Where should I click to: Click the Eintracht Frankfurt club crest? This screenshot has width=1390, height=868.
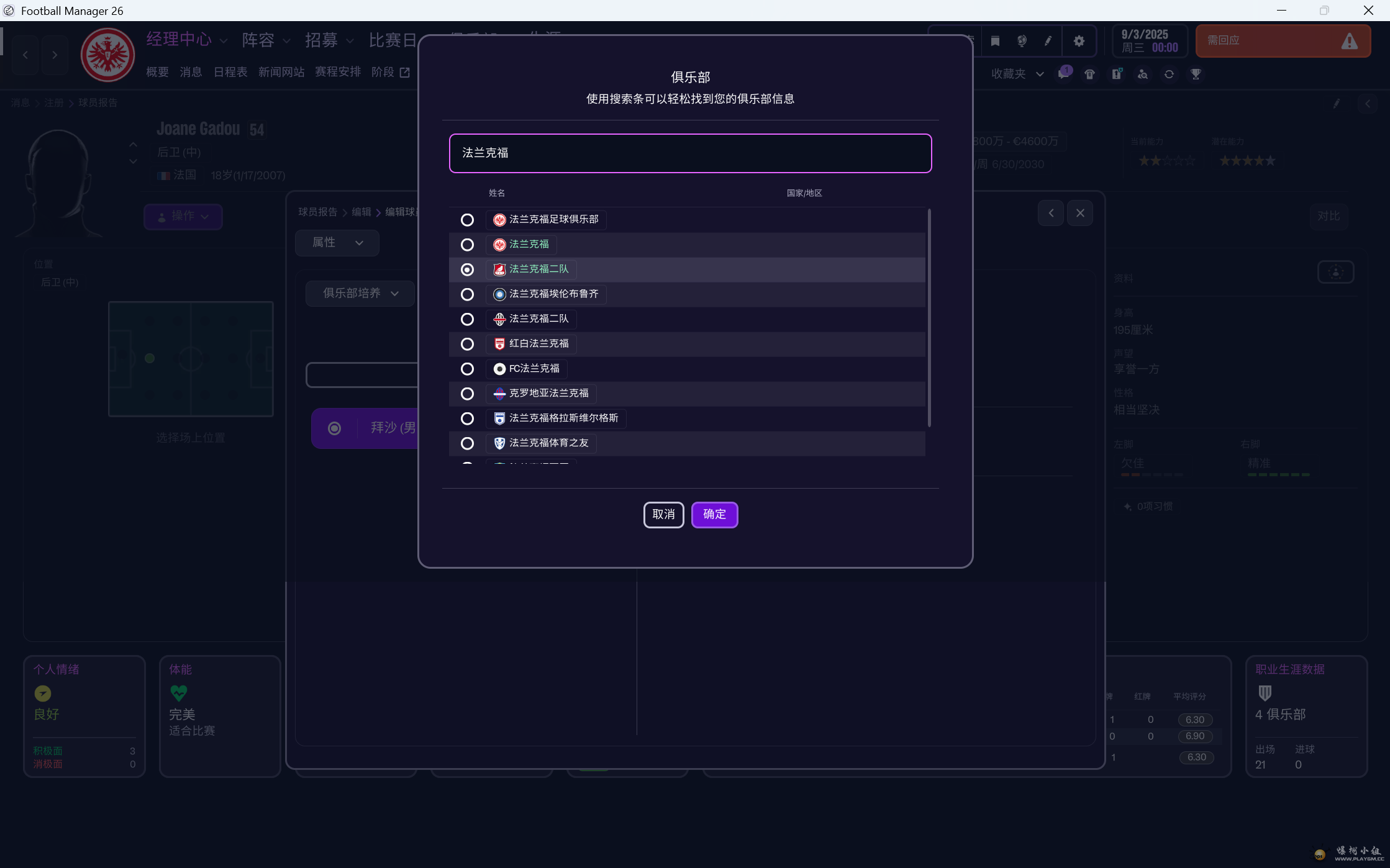(x=107, y=55)
